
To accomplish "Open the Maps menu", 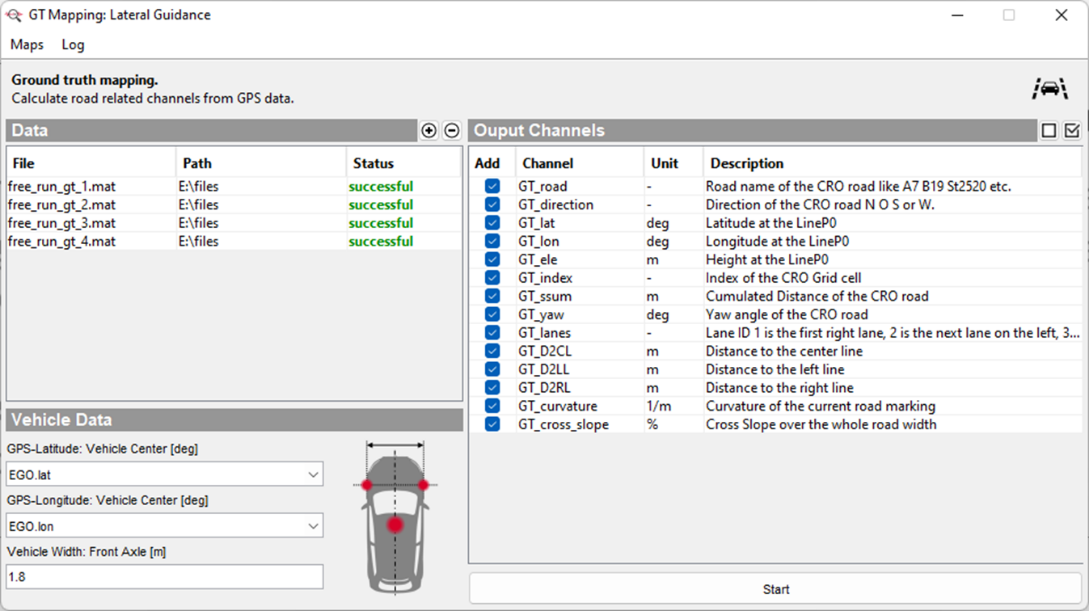I will [27, 45].
